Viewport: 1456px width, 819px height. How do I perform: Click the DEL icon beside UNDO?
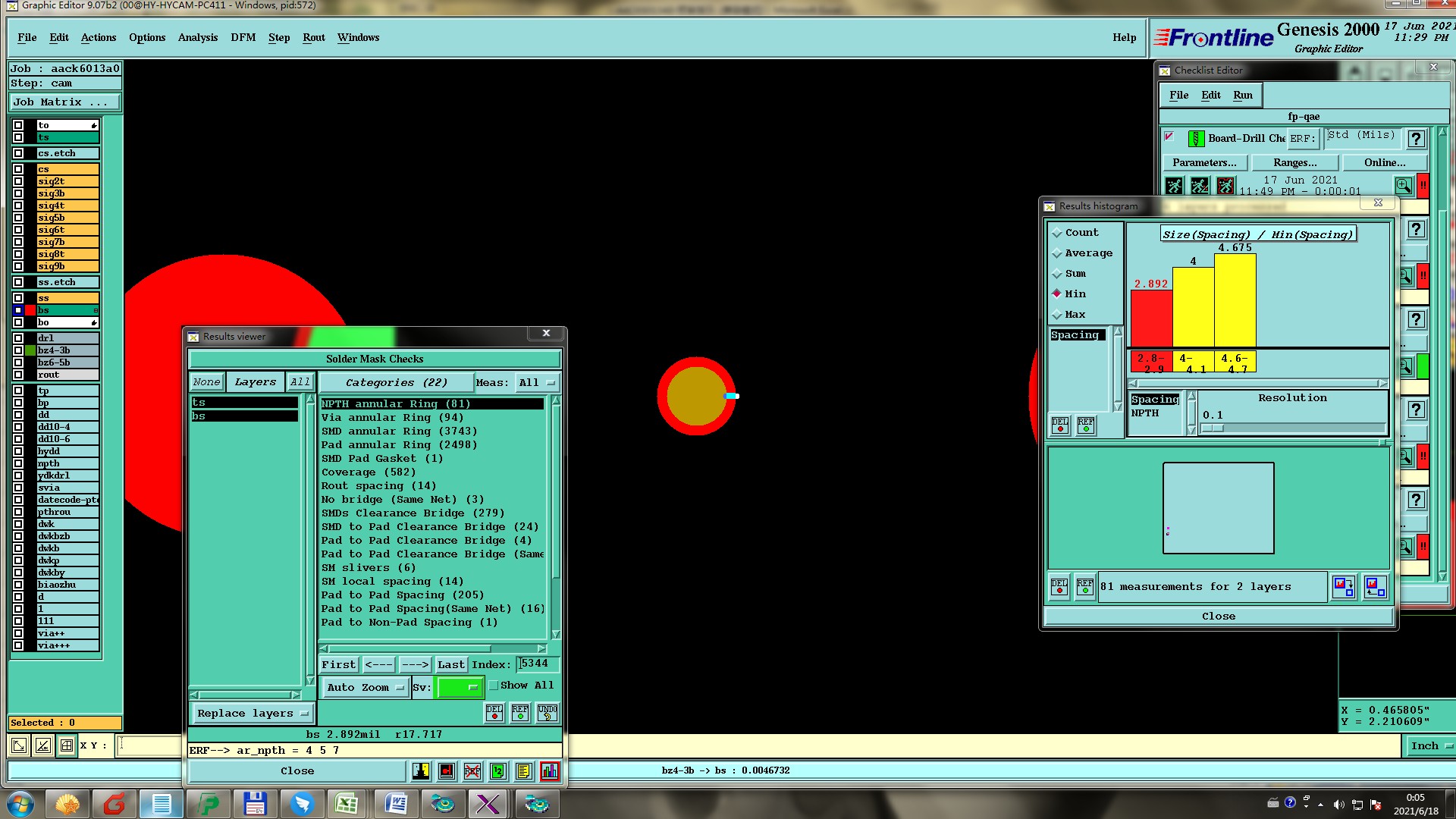coord(494,712)
